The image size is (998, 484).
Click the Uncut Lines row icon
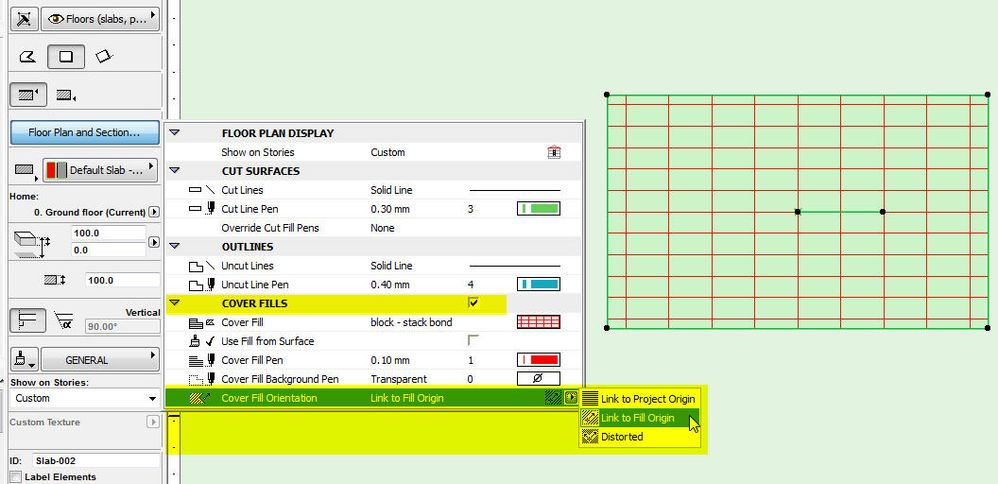coord(202,266)
